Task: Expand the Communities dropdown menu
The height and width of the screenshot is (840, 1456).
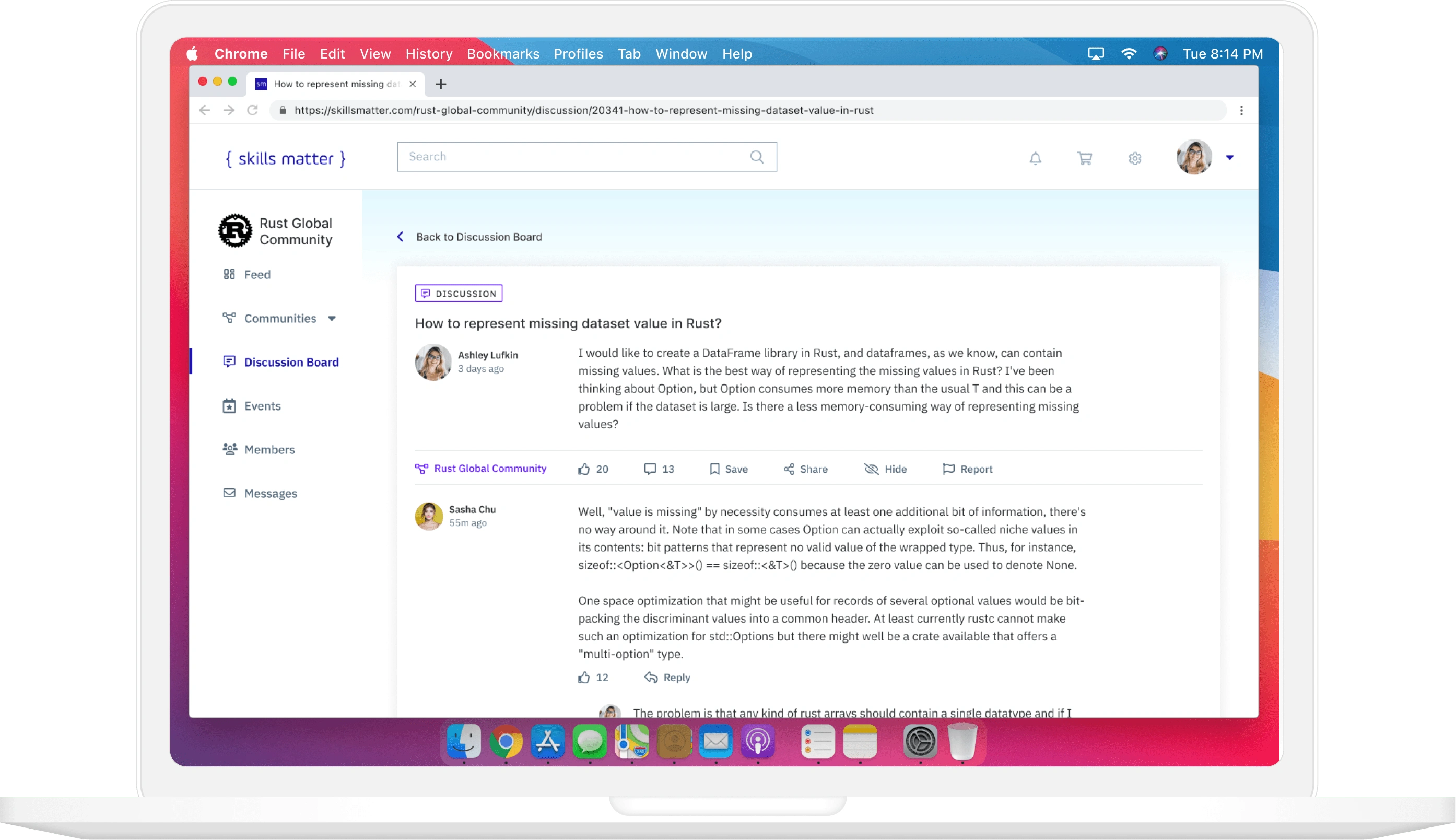Action: [332, 318]
